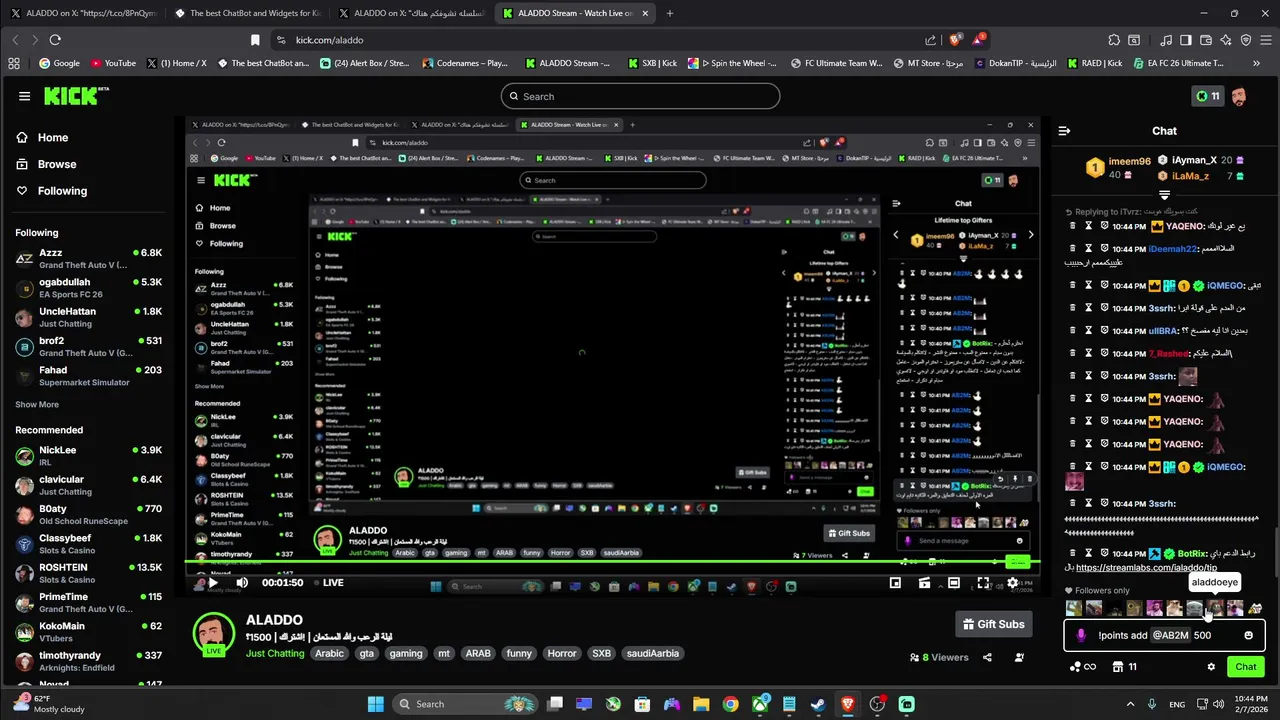This screenshot has width=1280, height=720.
Task: Reload the page
Action: 55,40
